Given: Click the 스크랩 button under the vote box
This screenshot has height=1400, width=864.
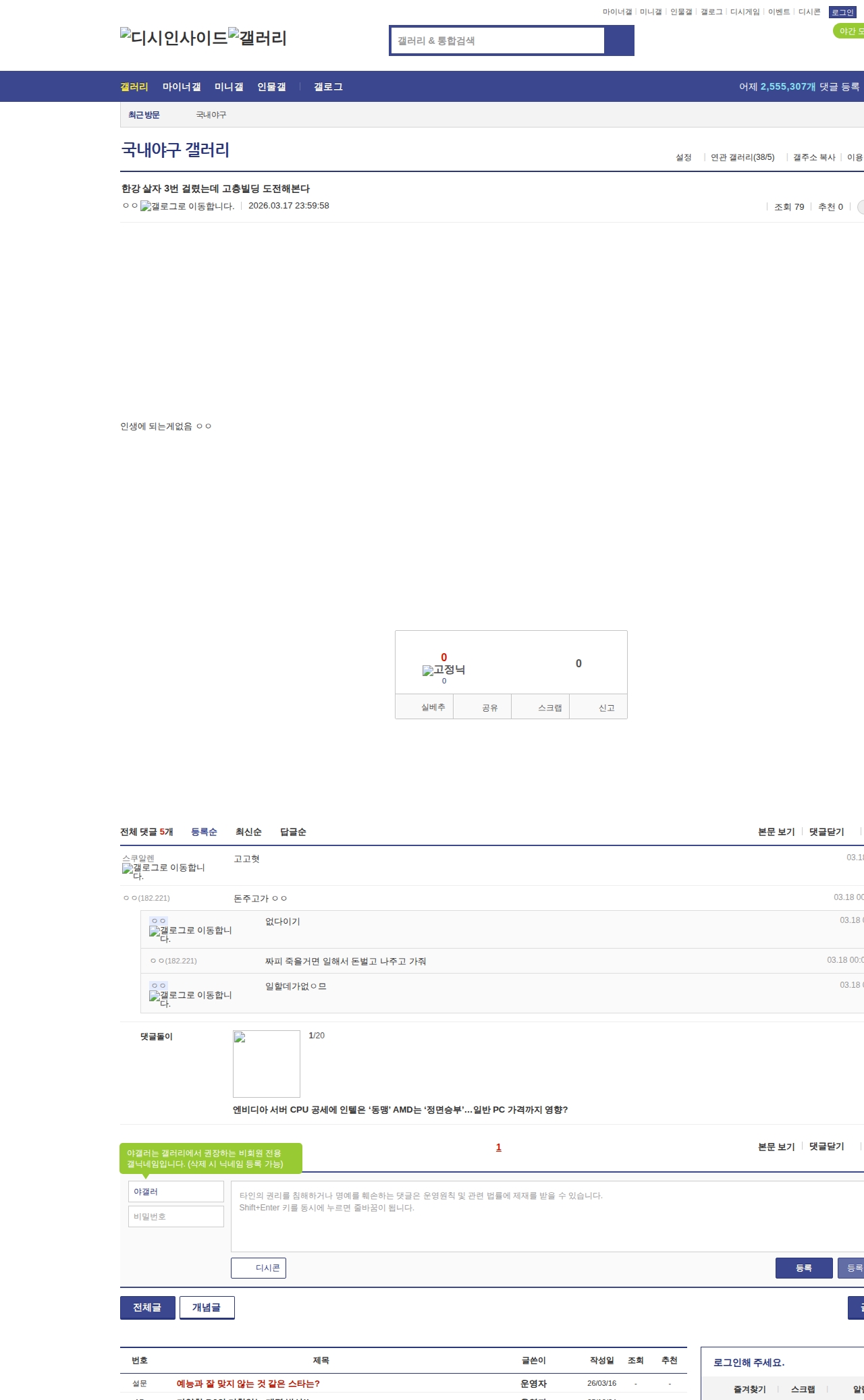Looking at the screenshot, I should click(541, 707).
